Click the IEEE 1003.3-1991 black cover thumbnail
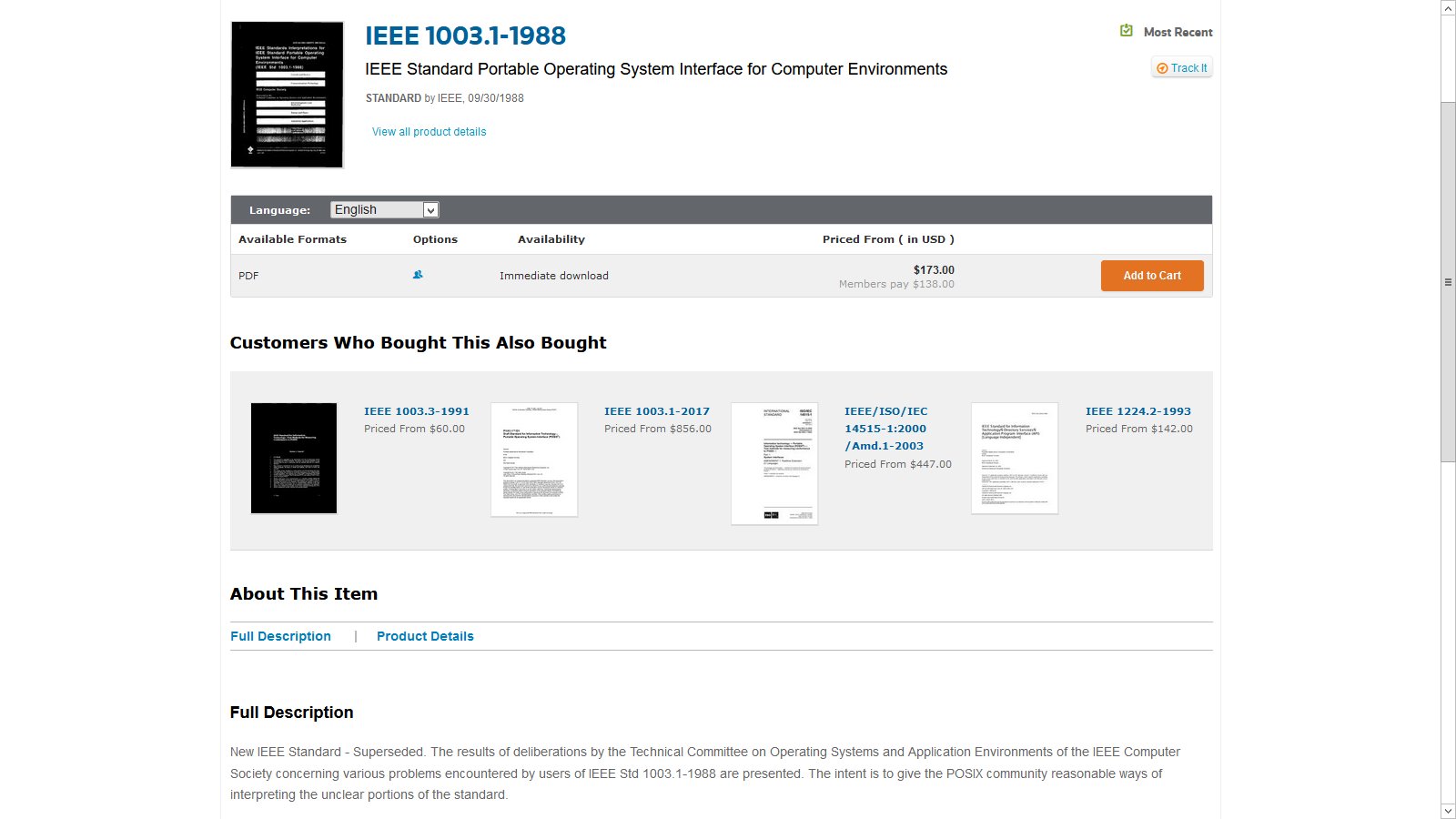 pyautogui.click(x=294, y=458)
